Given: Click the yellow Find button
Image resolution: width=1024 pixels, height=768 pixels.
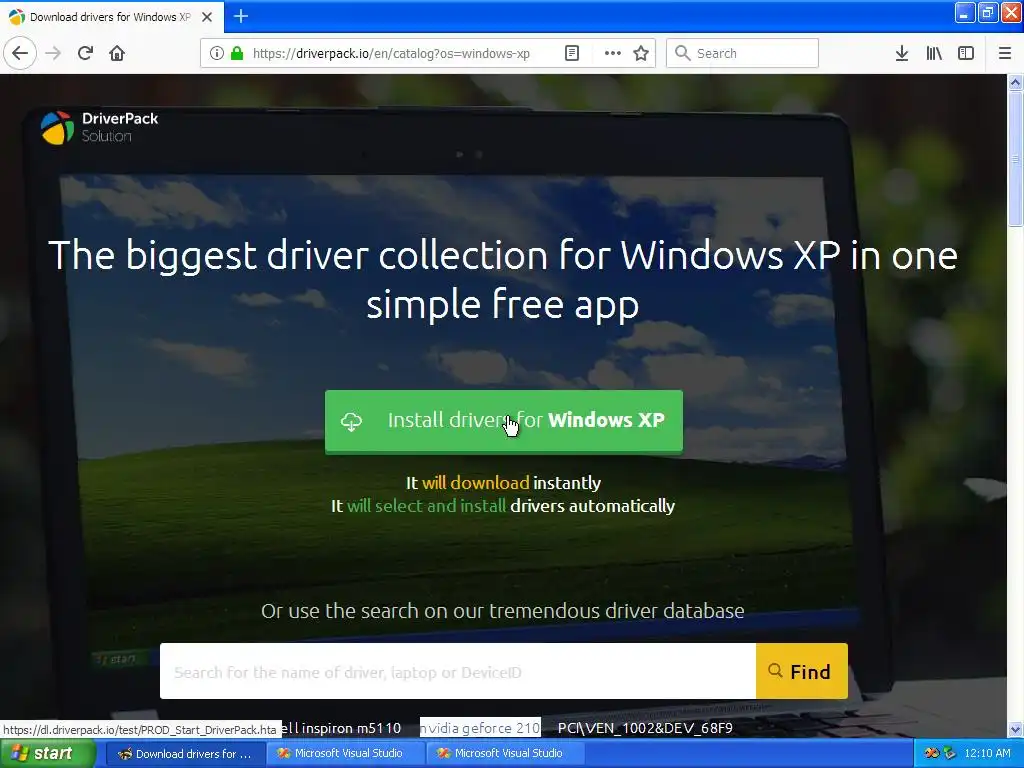Looking at the screenshot, I should point(802,671).
